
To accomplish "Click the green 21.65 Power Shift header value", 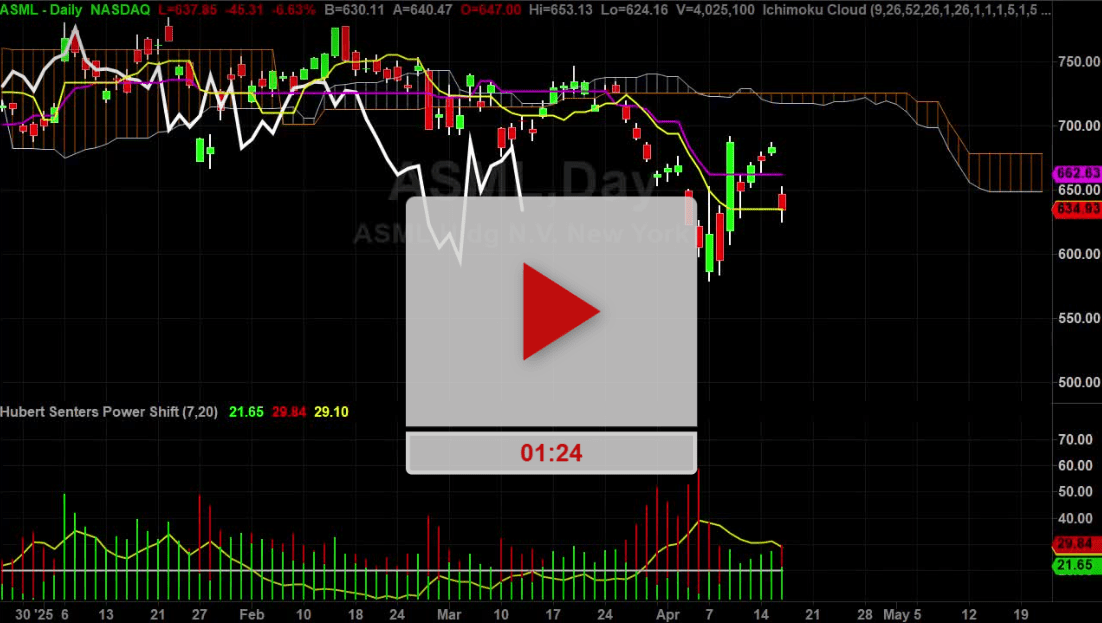I will (246, 412).
